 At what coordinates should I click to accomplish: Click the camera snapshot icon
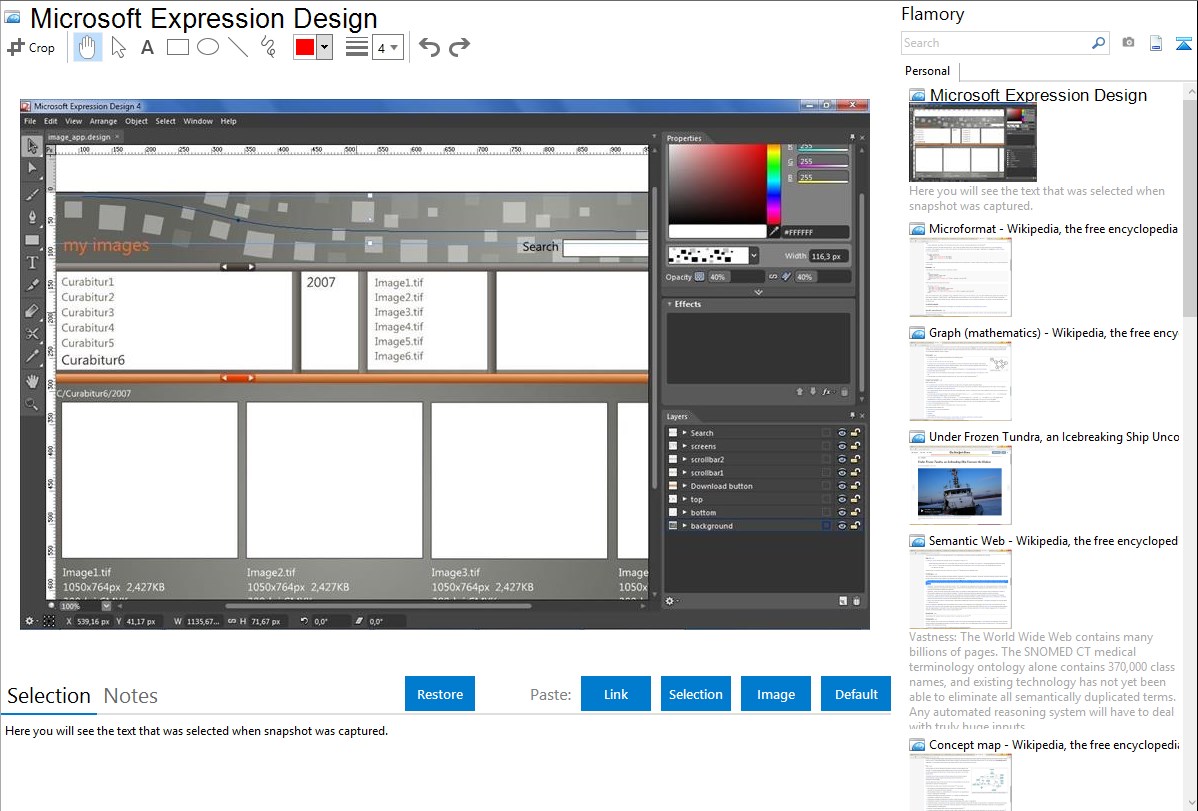(x=1128, y=43)
